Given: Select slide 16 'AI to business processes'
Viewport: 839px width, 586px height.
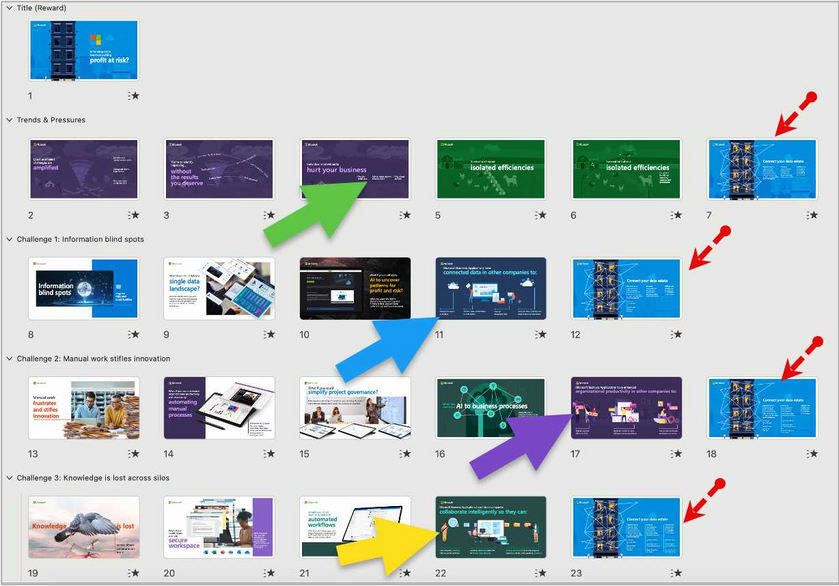Looking at the screenshot, I should click(490, 407).
